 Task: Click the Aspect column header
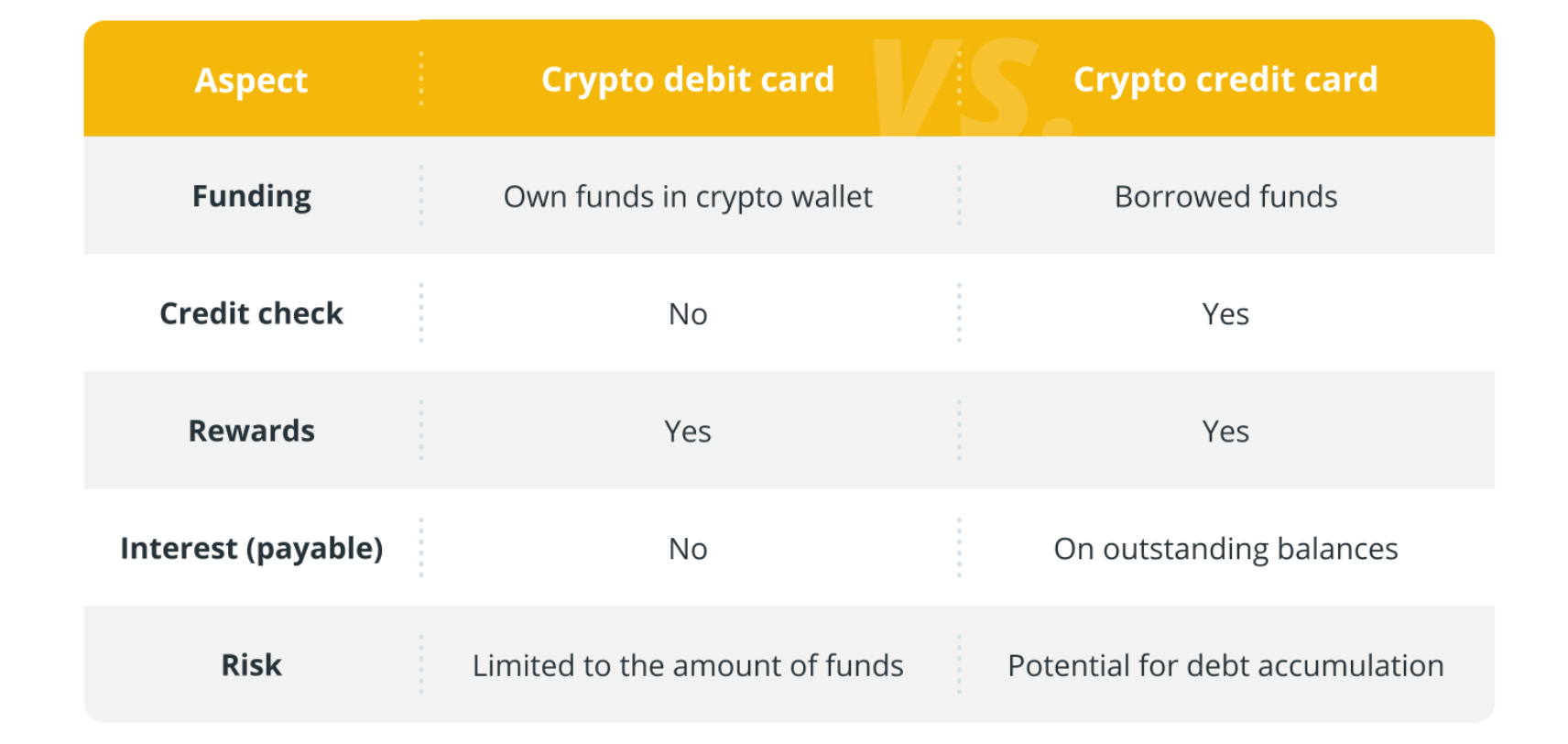pos(251,81)
